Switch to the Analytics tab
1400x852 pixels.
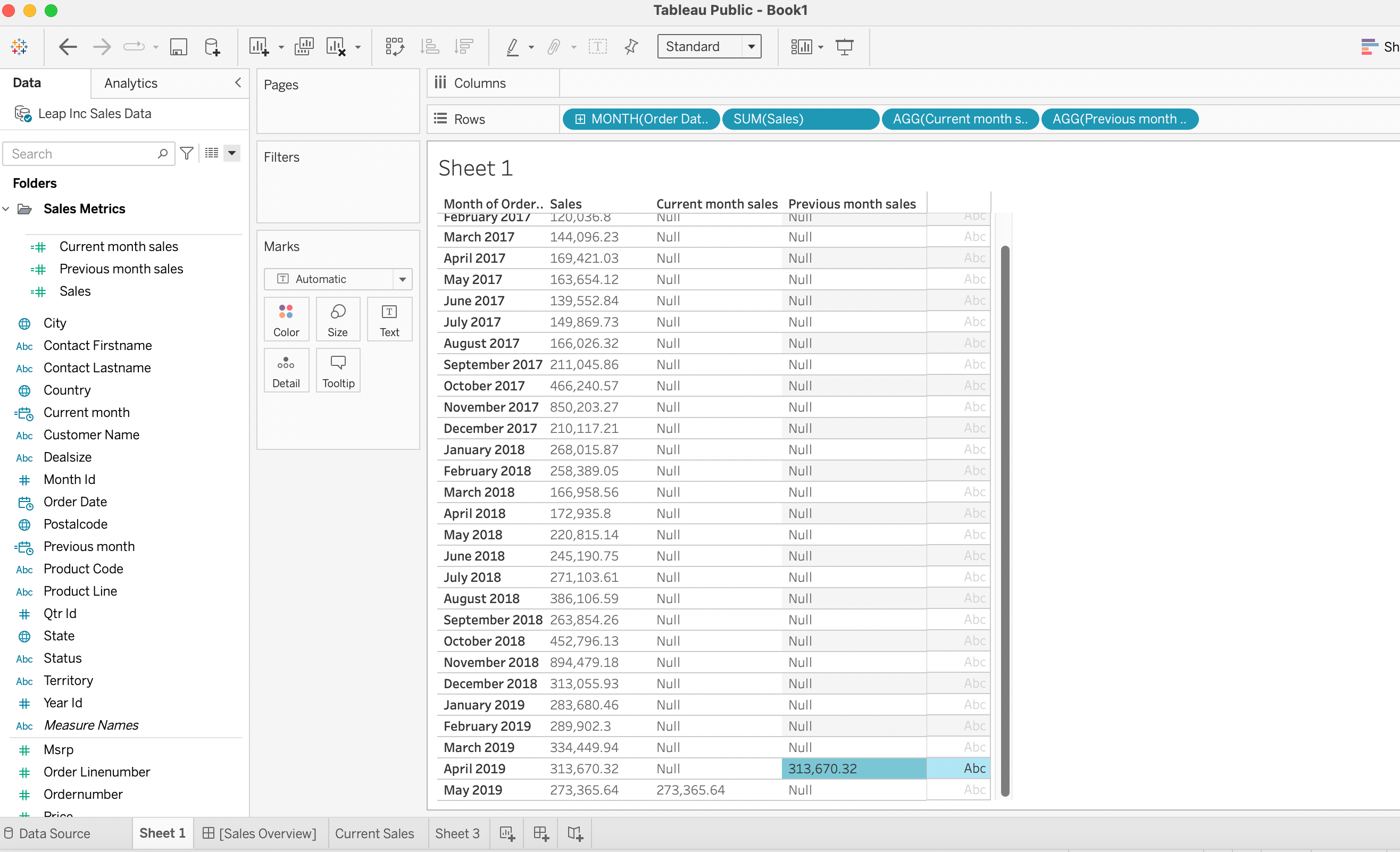coord(131,83)
